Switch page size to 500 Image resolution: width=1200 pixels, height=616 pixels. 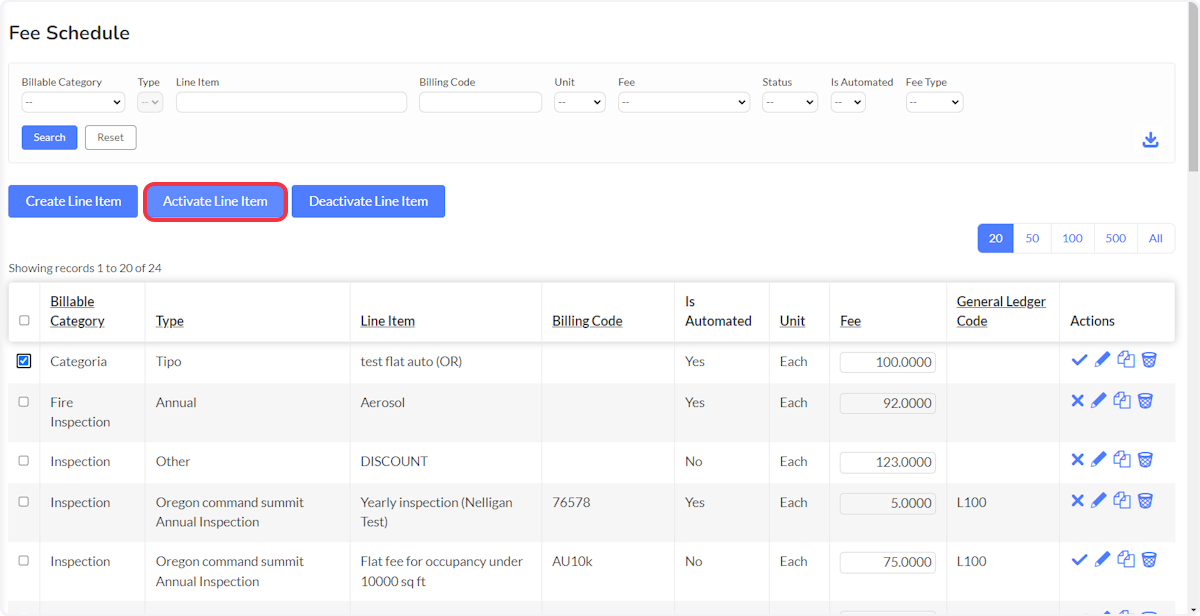point(1116,238)
